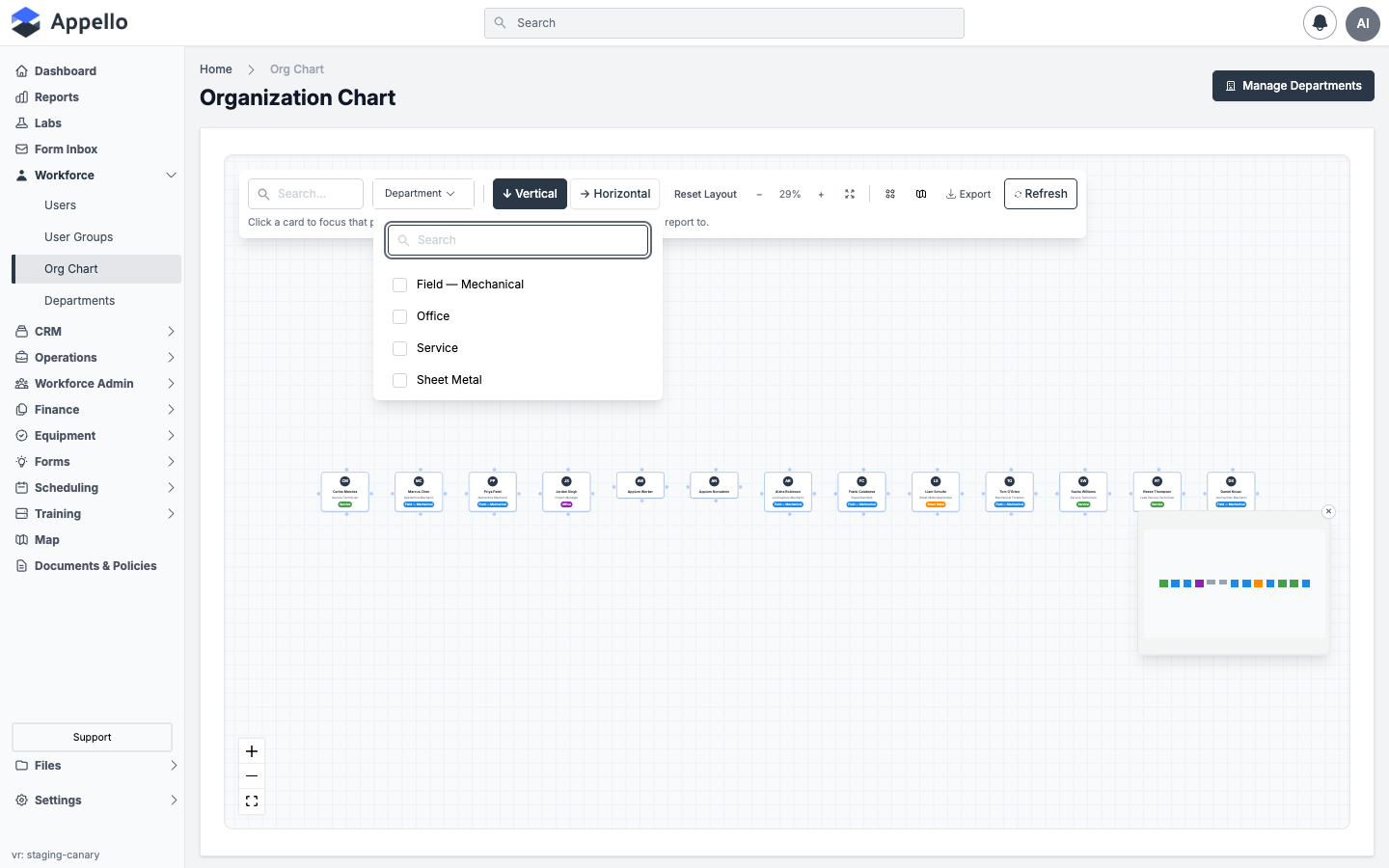The width and height of the screenshot is (1389, 868).
Task: Click the Appello logo
Action: point(69,22)
